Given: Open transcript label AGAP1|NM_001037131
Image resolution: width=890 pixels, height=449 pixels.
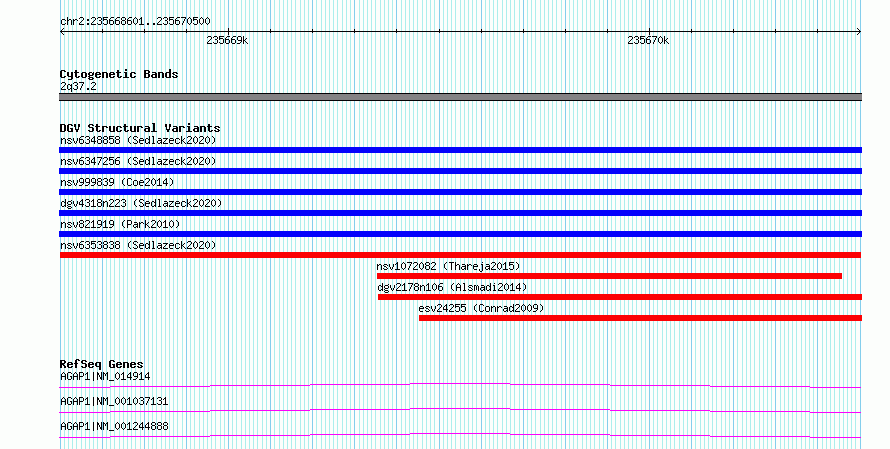Looking at the screenshot, I should pos(114,401).
